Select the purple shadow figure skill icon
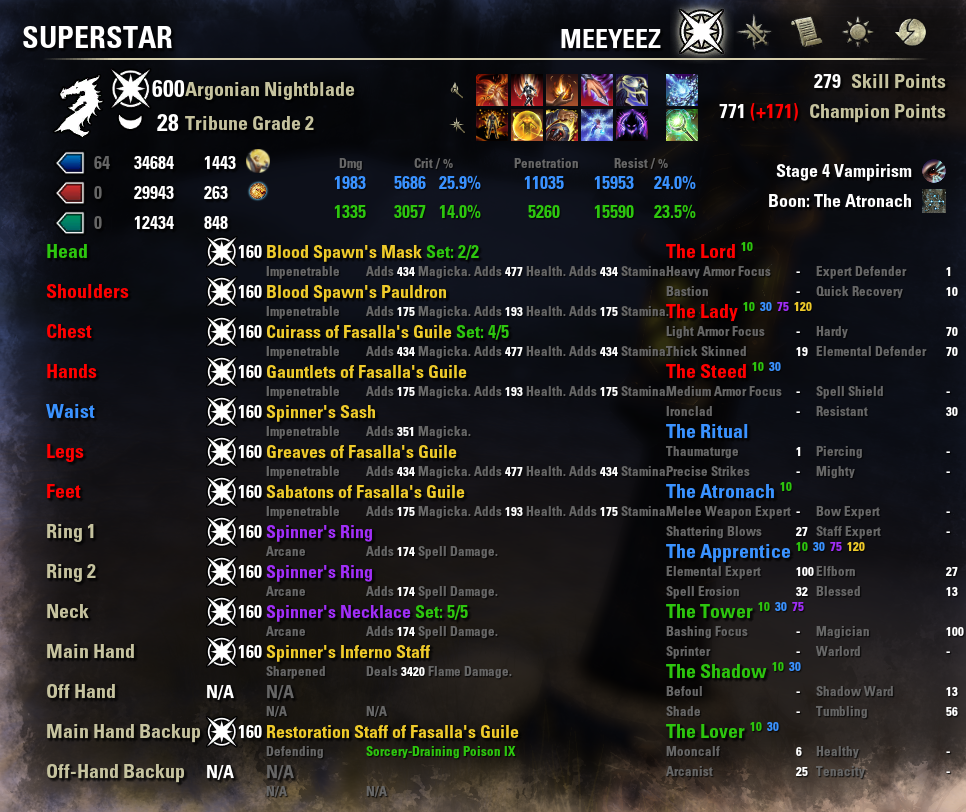 [632, 125]
